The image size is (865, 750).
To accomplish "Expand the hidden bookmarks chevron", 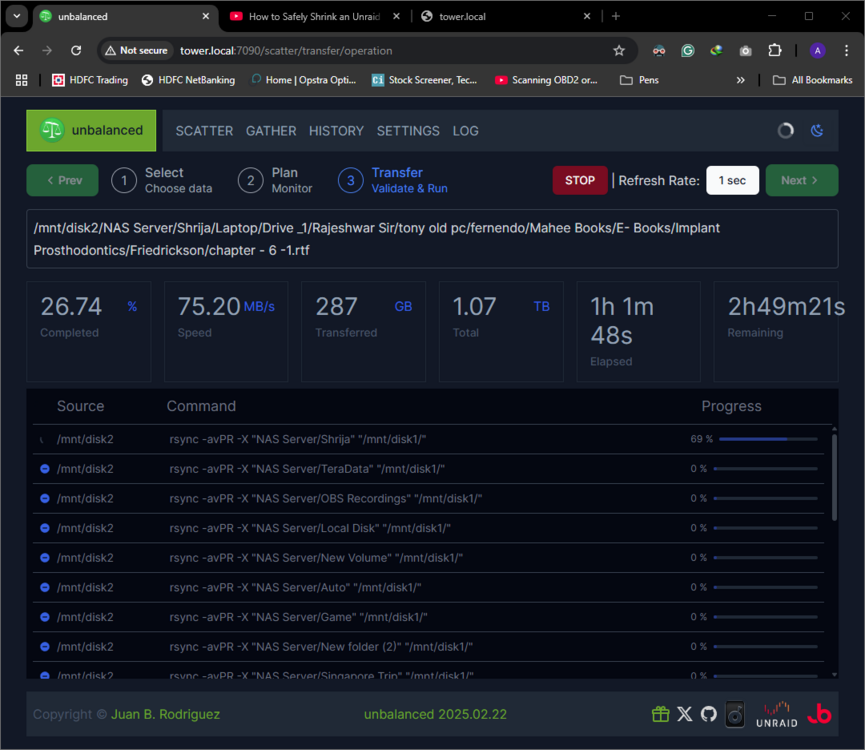I will [740, 81].
